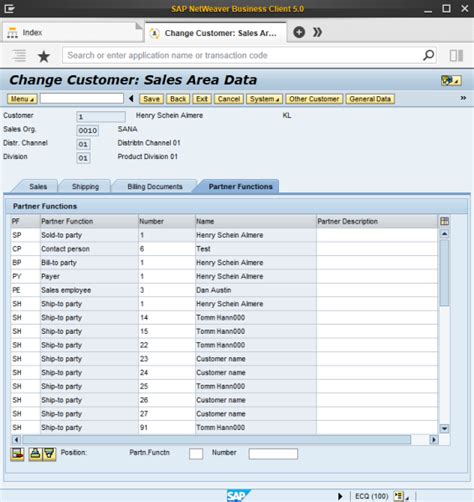Click the scroll down arrow of table
Screen dimensions: 474x502
click(444, 429)
